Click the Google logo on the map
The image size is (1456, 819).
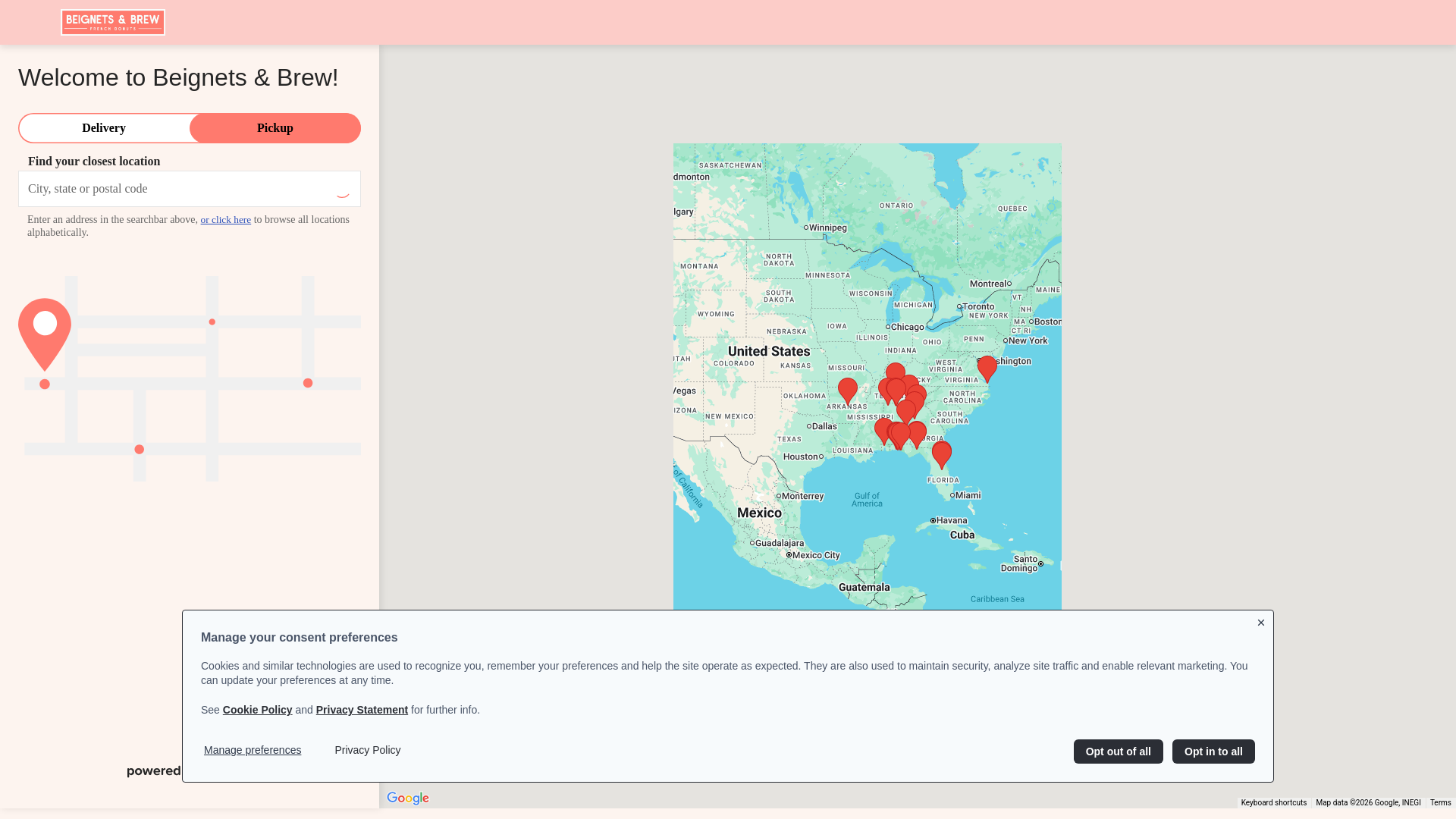(x=408, y=798)
